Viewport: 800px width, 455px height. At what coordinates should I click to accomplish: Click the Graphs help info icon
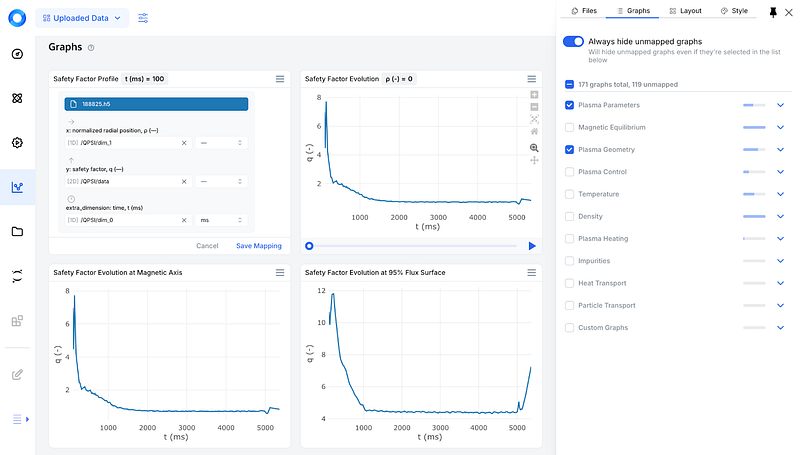91,47
